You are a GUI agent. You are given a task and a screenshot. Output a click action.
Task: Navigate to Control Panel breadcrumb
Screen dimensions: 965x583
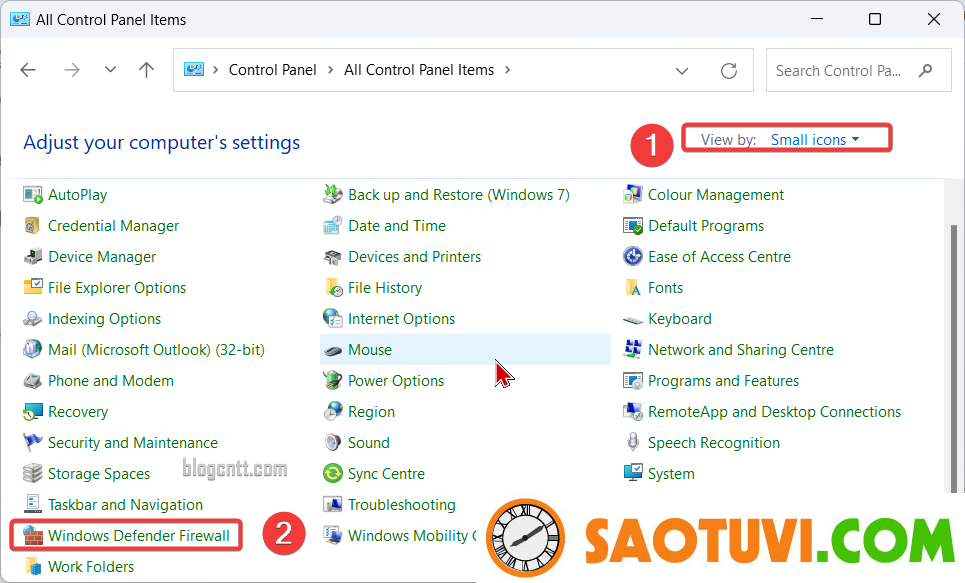[x=273, y=70]
